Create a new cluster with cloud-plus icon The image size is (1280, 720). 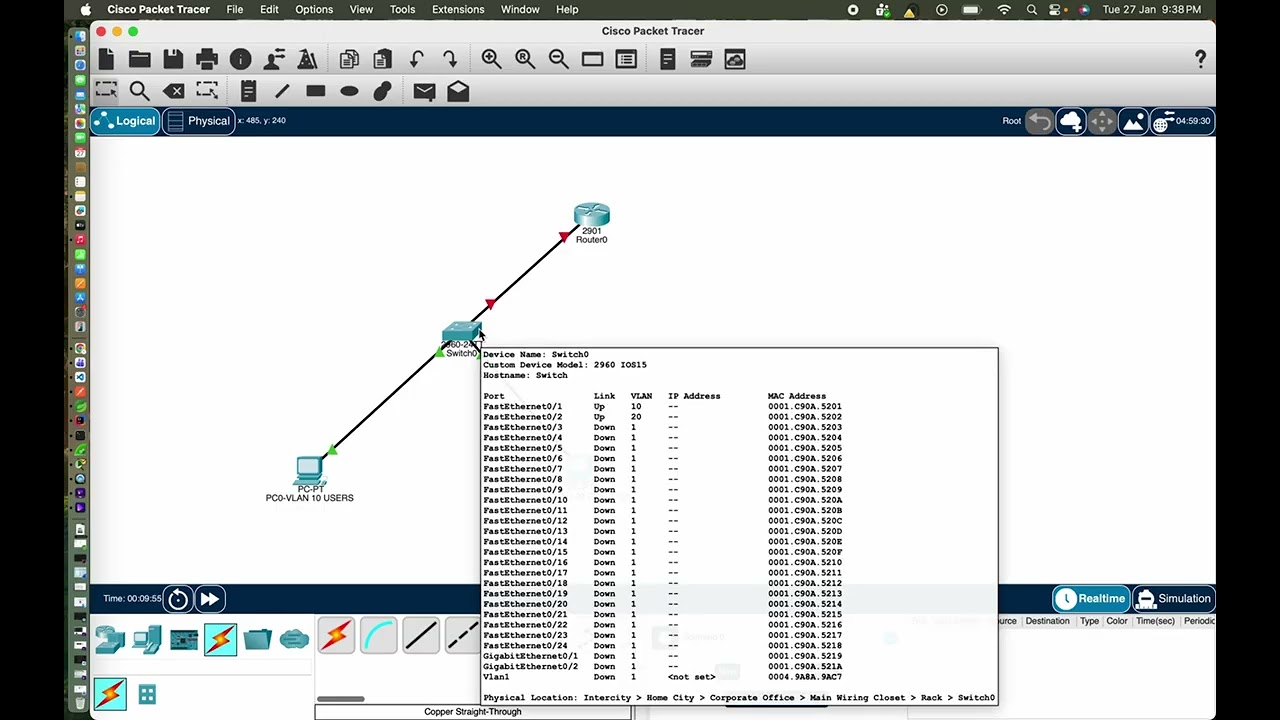coord(1071,121)
